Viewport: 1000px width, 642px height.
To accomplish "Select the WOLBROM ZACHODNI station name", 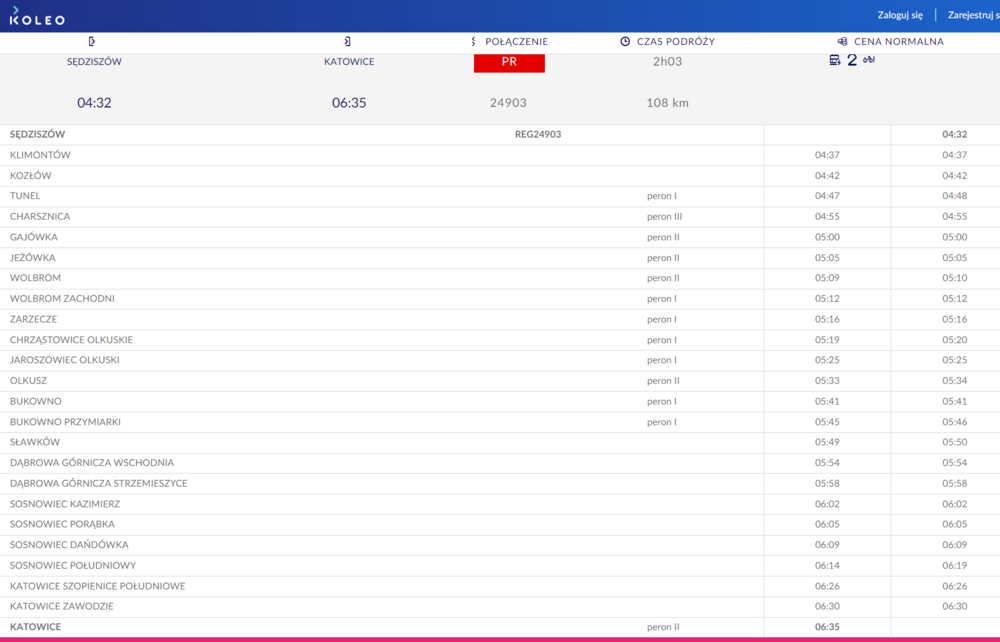I will 62,298.
